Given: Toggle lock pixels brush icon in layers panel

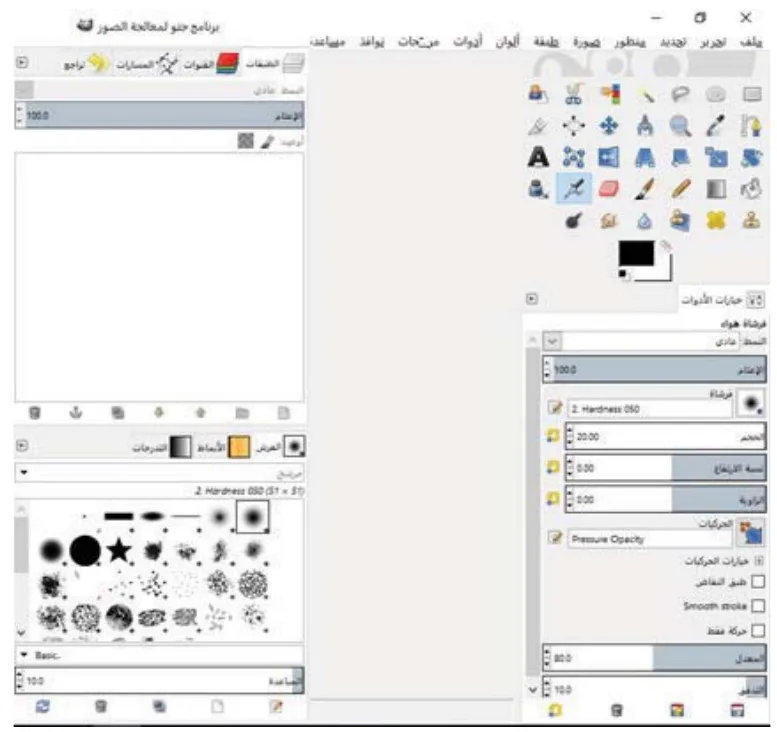Looking at the screenshot, I should tap(268, 142).
